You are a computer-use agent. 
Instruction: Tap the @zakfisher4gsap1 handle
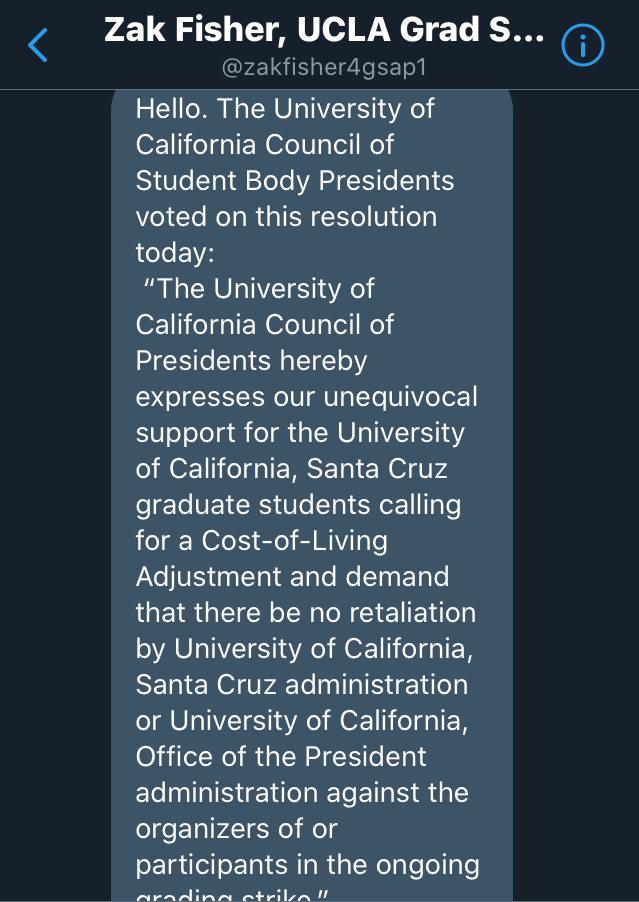pos(324,70)
